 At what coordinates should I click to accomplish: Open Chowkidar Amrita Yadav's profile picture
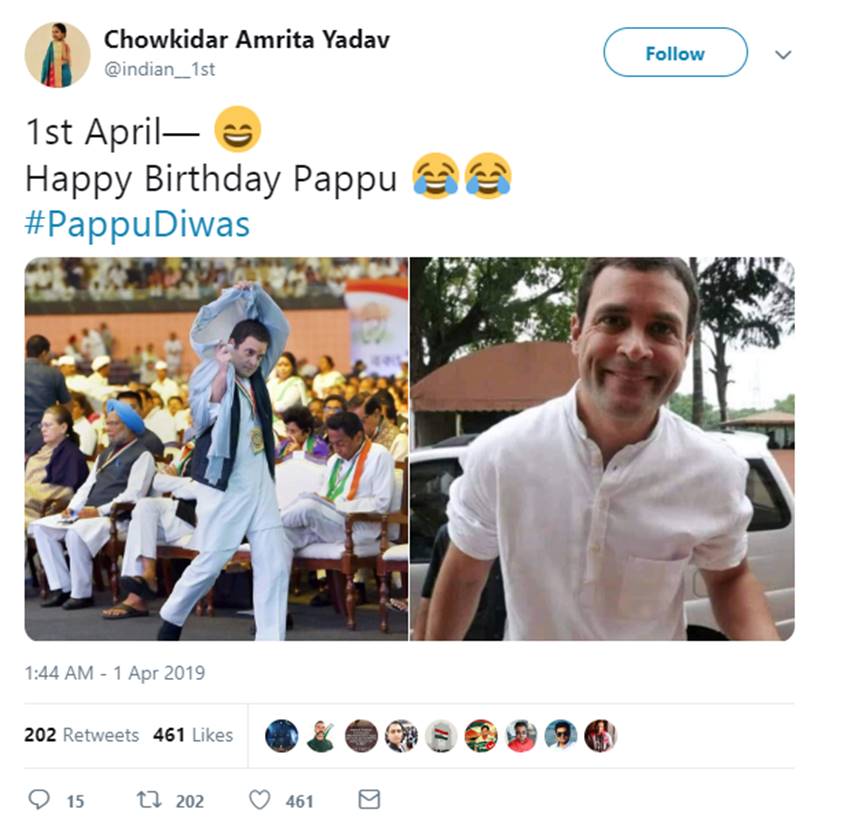(x=57, y=55)
